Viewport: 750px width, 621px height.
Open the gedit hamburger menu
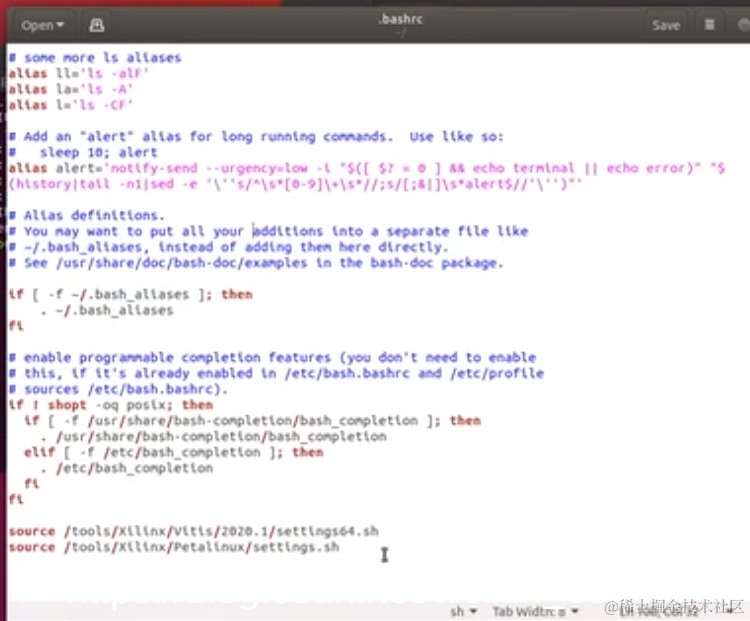coord(709,25)
